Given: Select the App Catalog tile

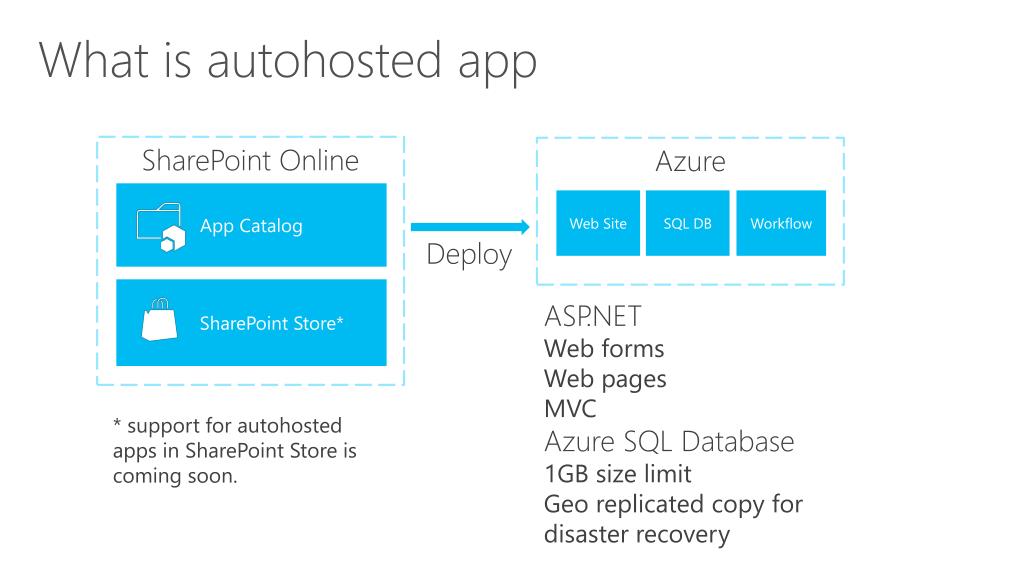Looking at the screenshot, I should coord(251,225).
